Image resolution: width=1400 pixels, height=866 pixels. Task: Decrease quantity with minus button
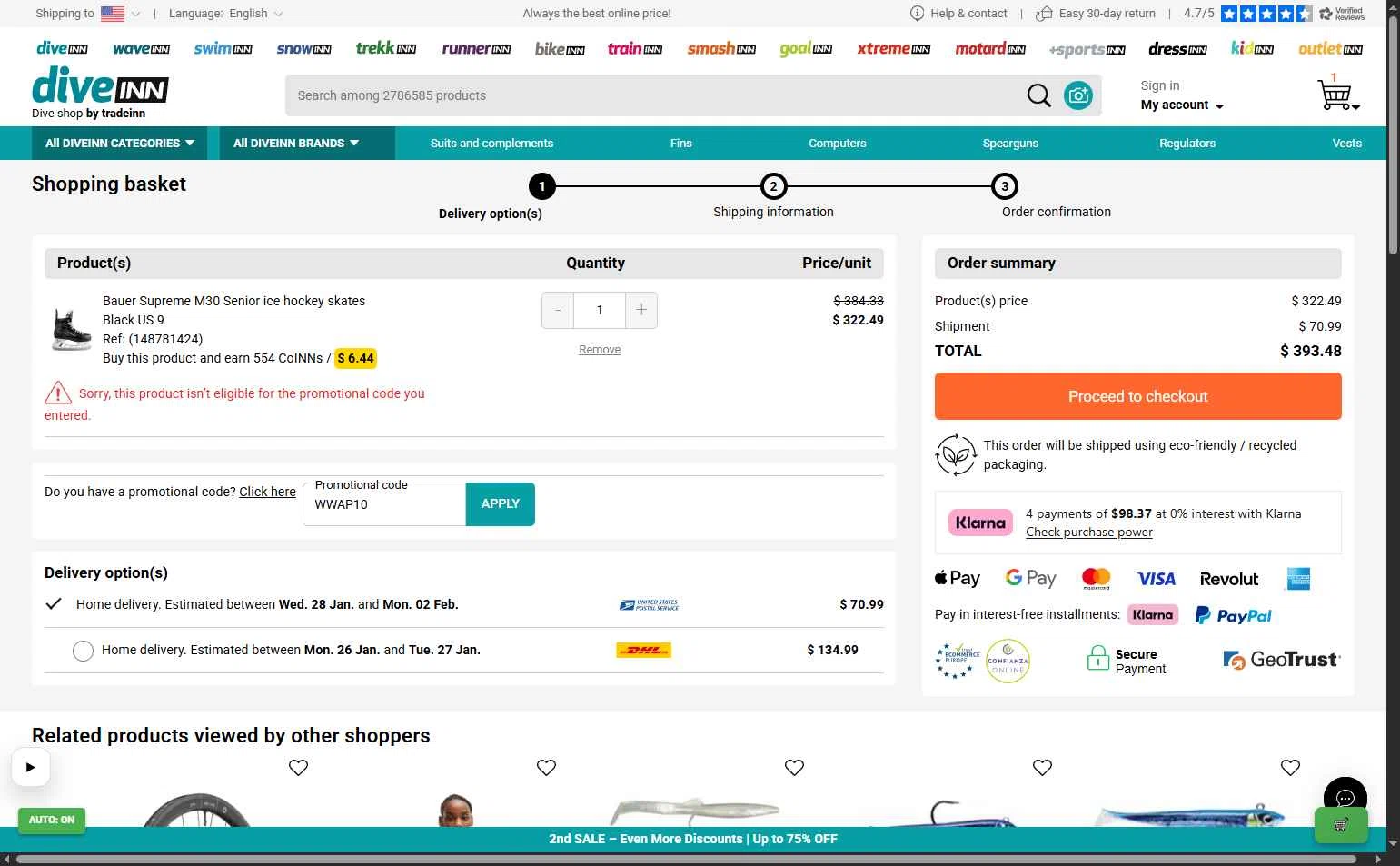coord(558,311)
